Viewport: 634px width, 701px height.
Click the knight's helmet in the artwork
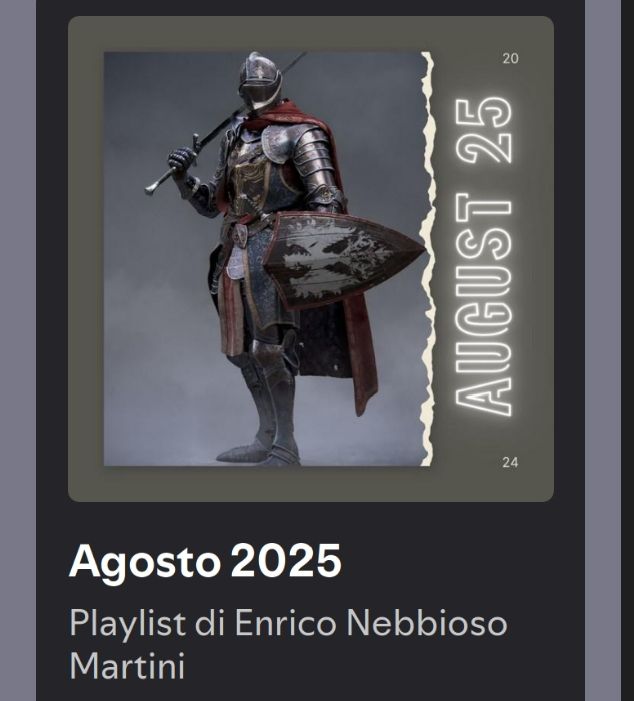259,80
